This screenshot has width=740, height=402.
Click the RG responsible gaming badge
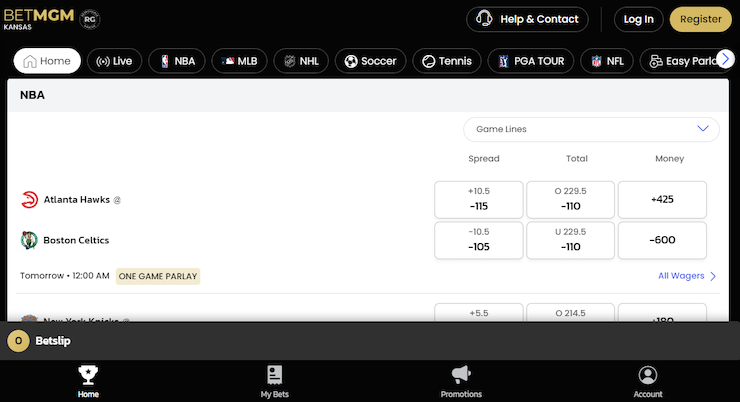tap(89, 19)
